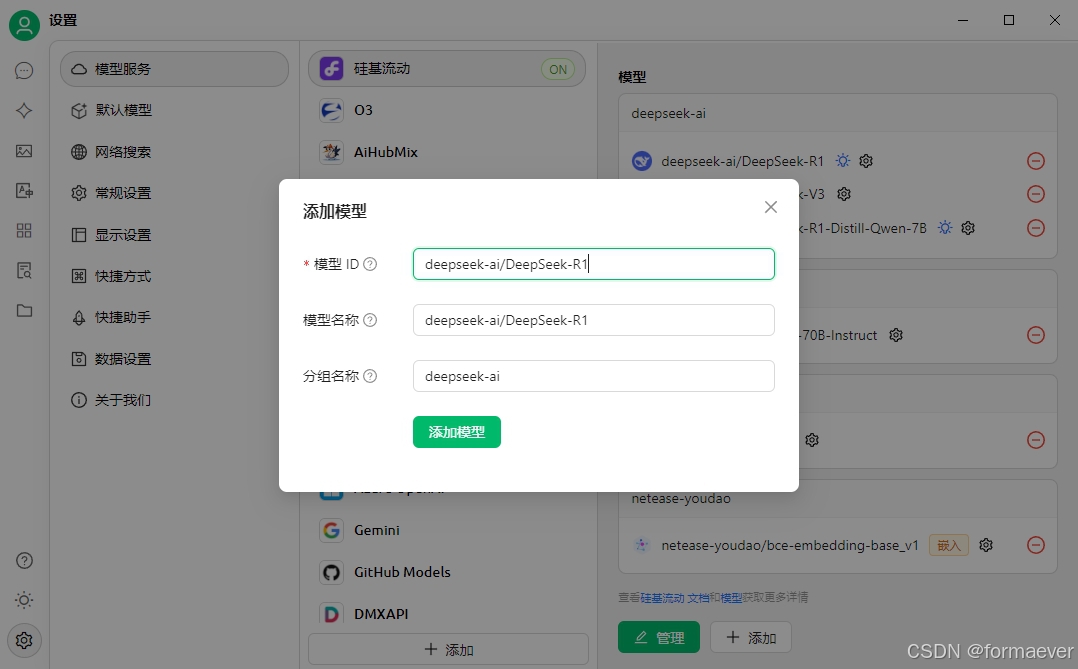
Task: Open settings gear for the V3 model
Action: coord(844,194)
